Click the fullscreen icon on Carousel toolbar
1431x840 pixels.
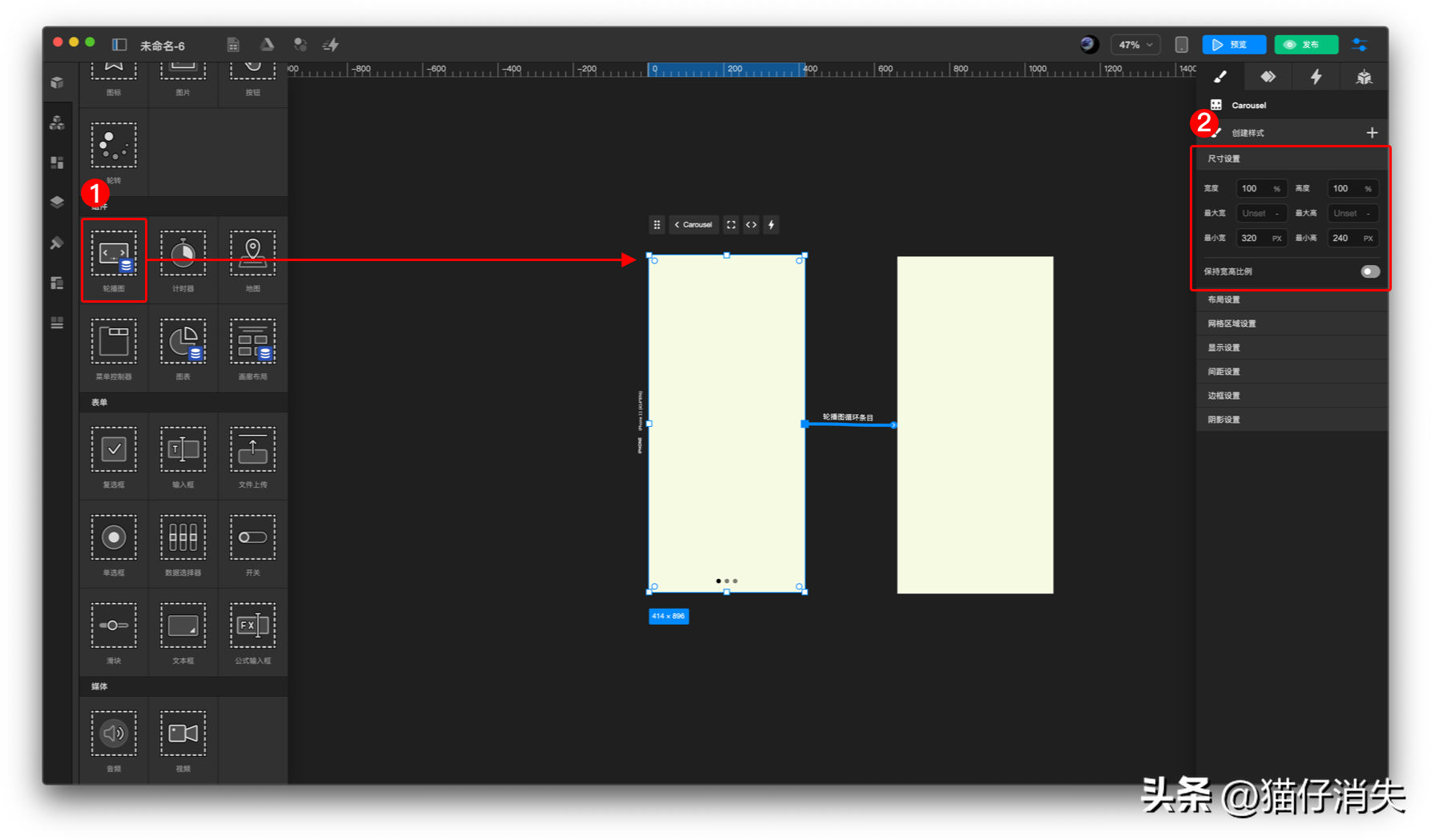(731, 225)
